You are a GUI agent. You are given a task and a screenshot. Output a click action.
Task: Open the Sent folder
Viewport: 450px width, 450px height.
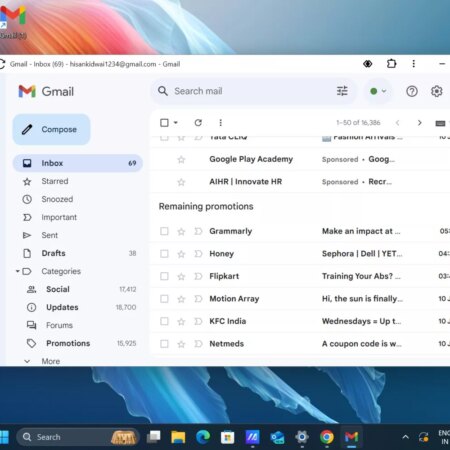[78, 235]
